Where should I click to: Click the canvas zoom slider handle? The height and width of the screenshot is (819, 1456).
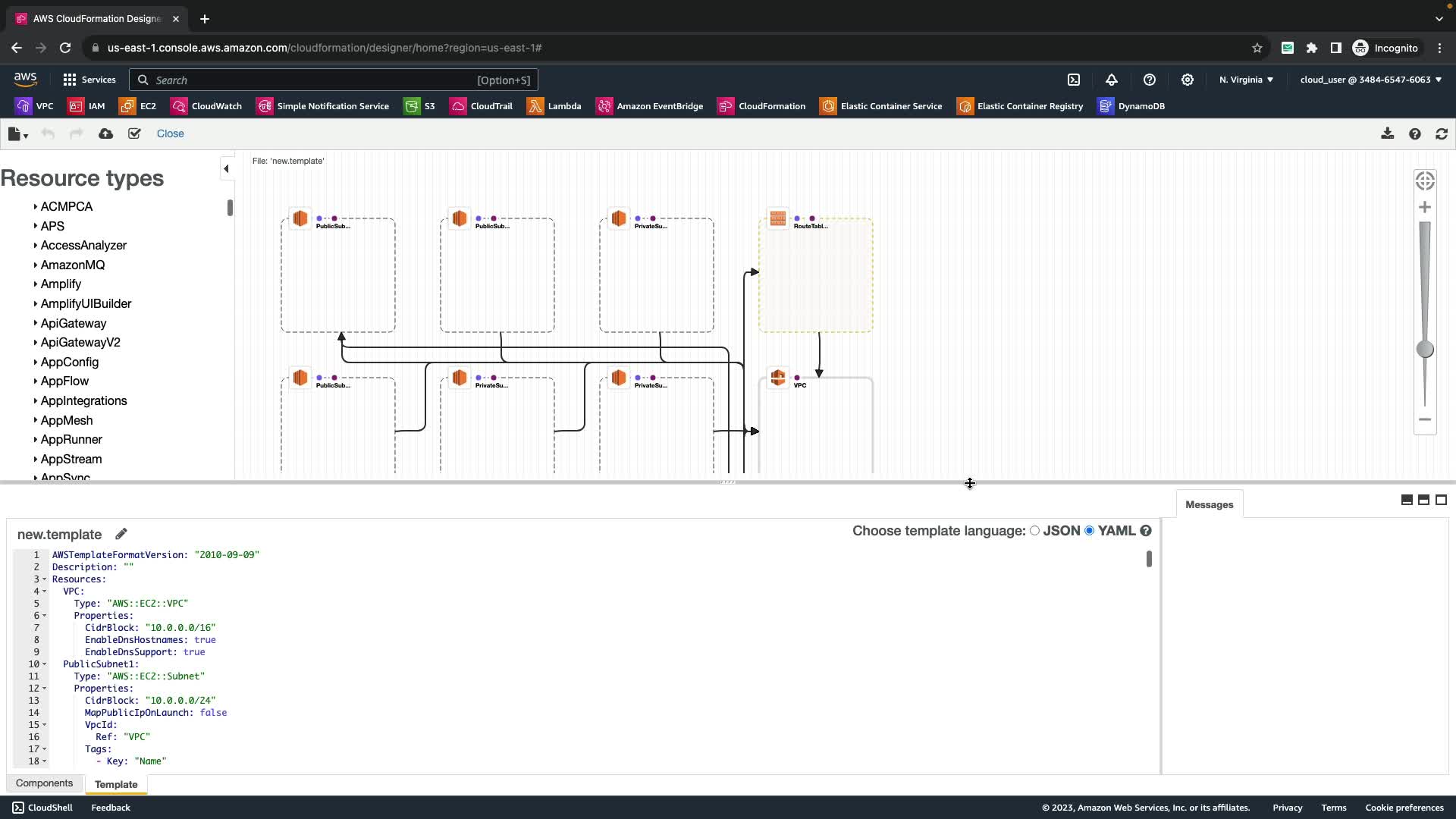click(1425, 349)
